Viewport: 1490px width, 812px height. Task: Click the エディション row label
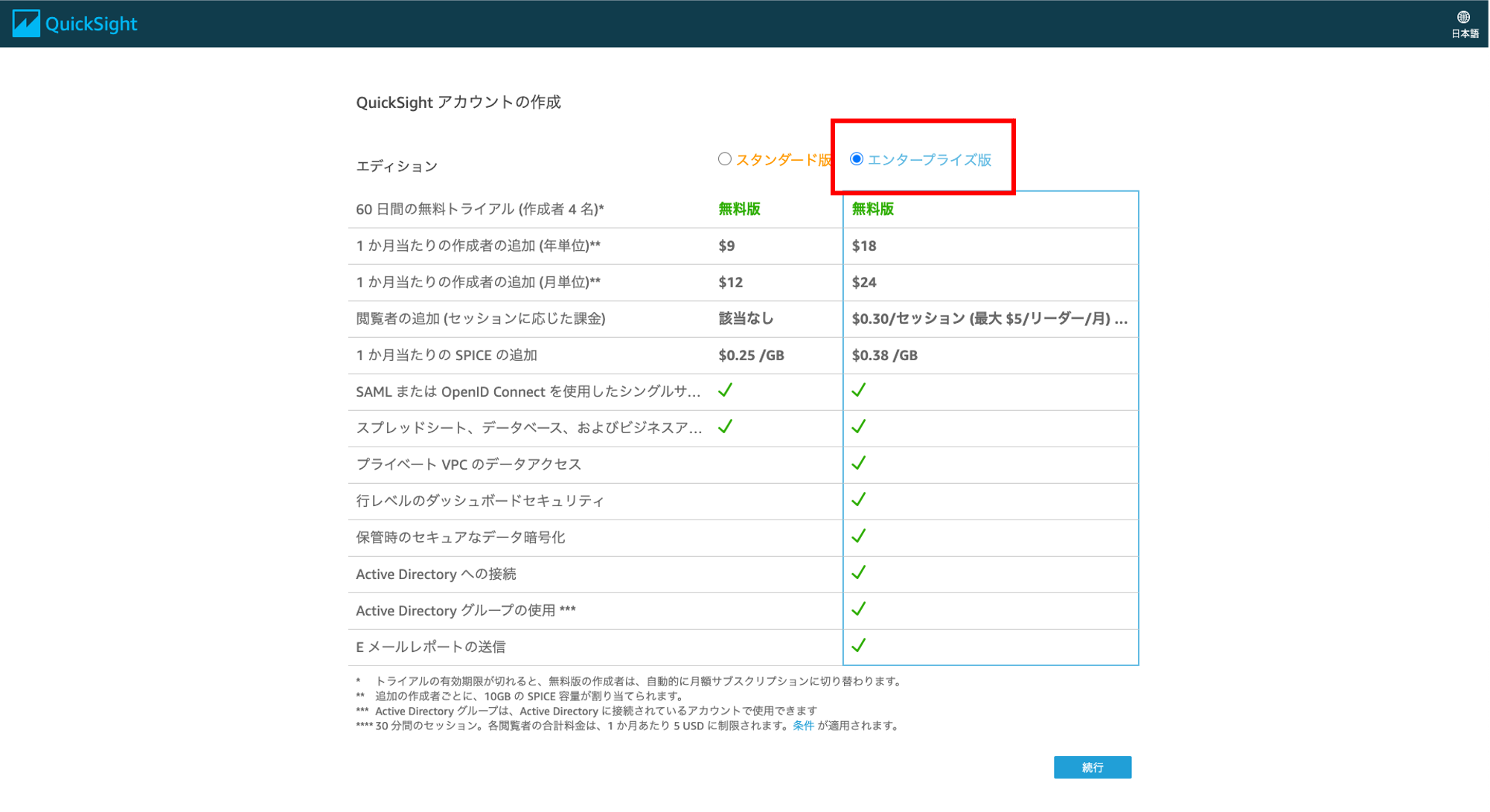click(397, 166)
